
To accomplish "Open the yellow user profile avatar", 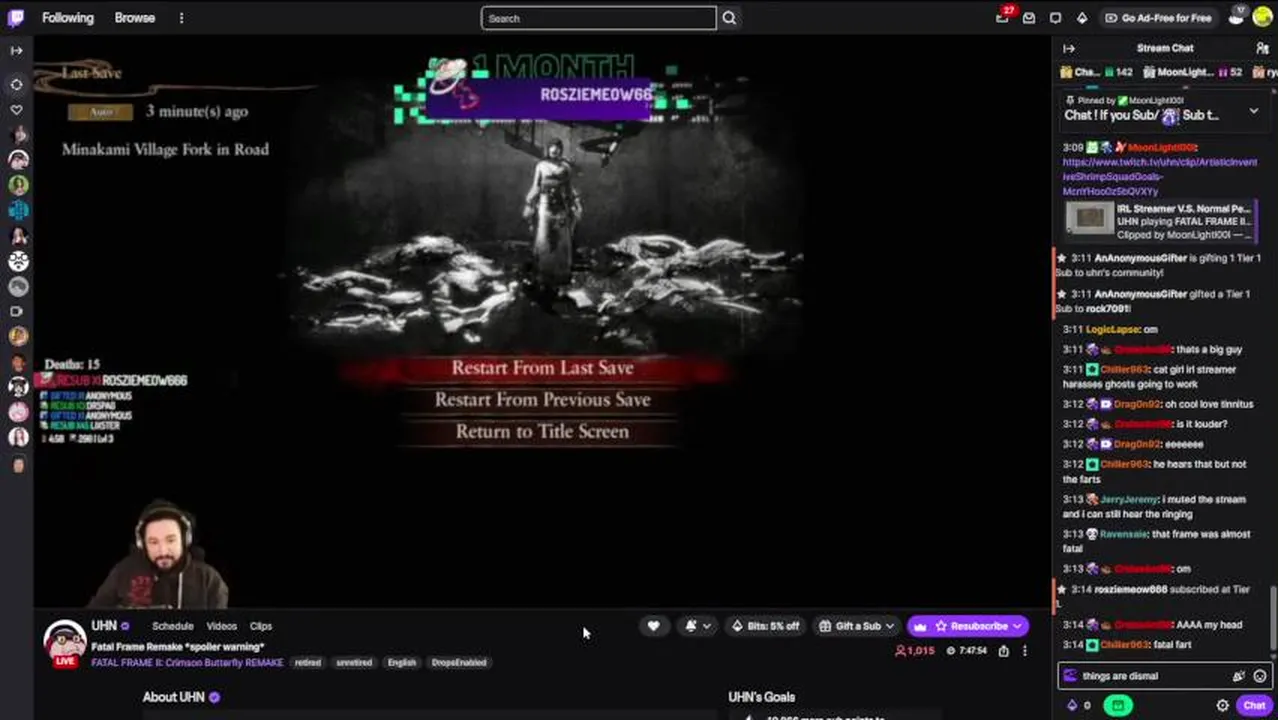I will (x=1262, y=17).
